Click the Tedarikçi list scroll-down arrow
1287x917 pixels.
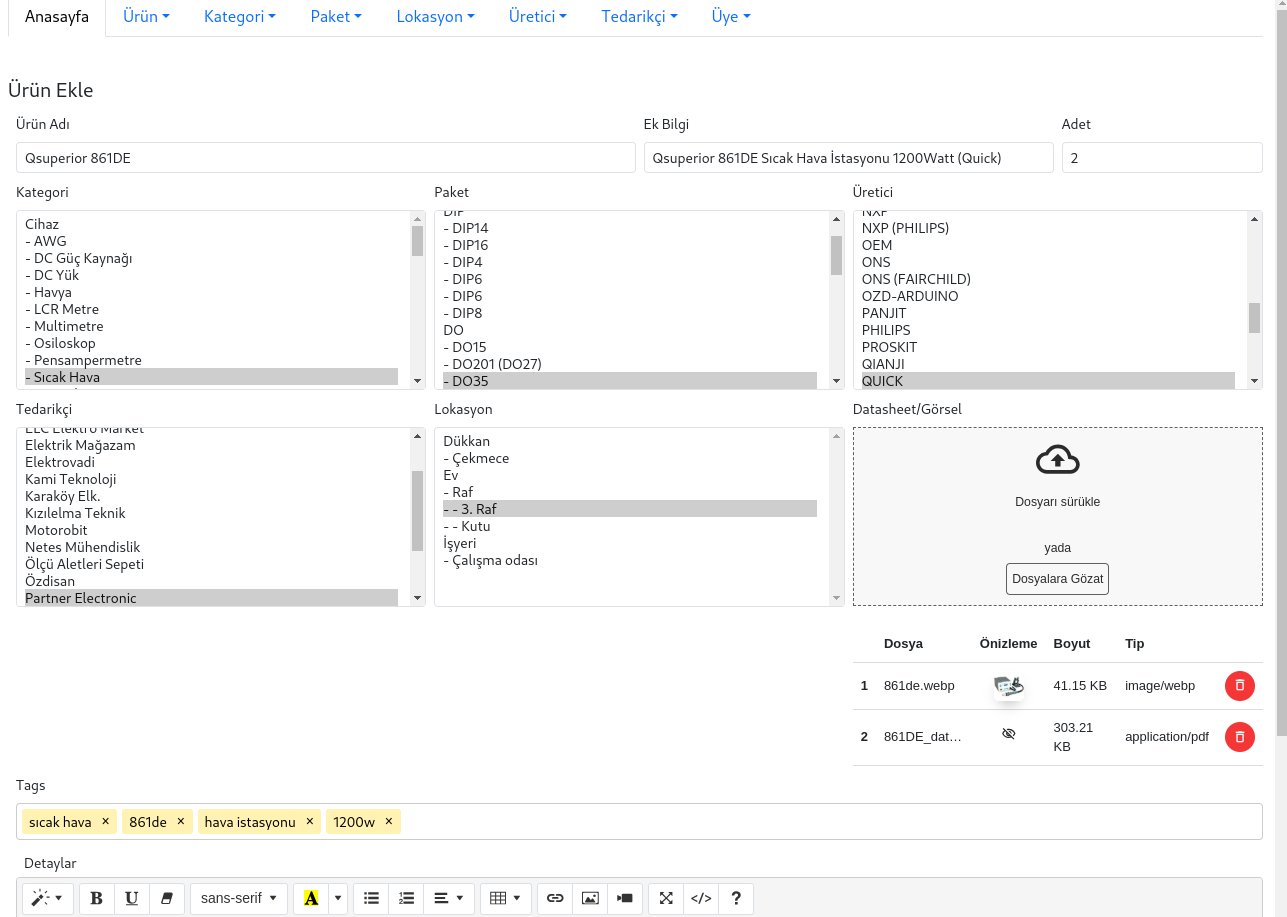[x=418, y=598]
